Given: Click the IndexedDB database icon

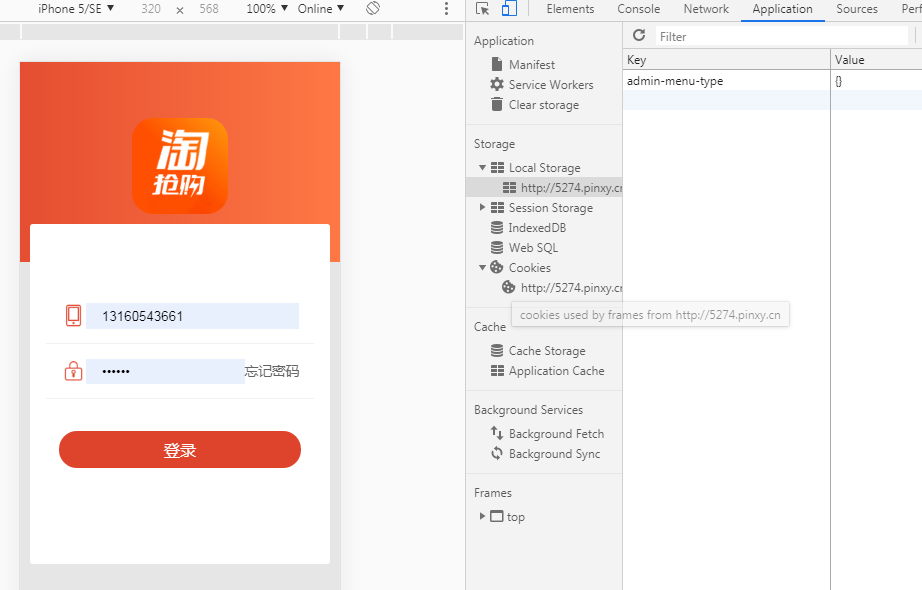Looking at the screenshot, I should pyautogui.click(x=496, y=227).
